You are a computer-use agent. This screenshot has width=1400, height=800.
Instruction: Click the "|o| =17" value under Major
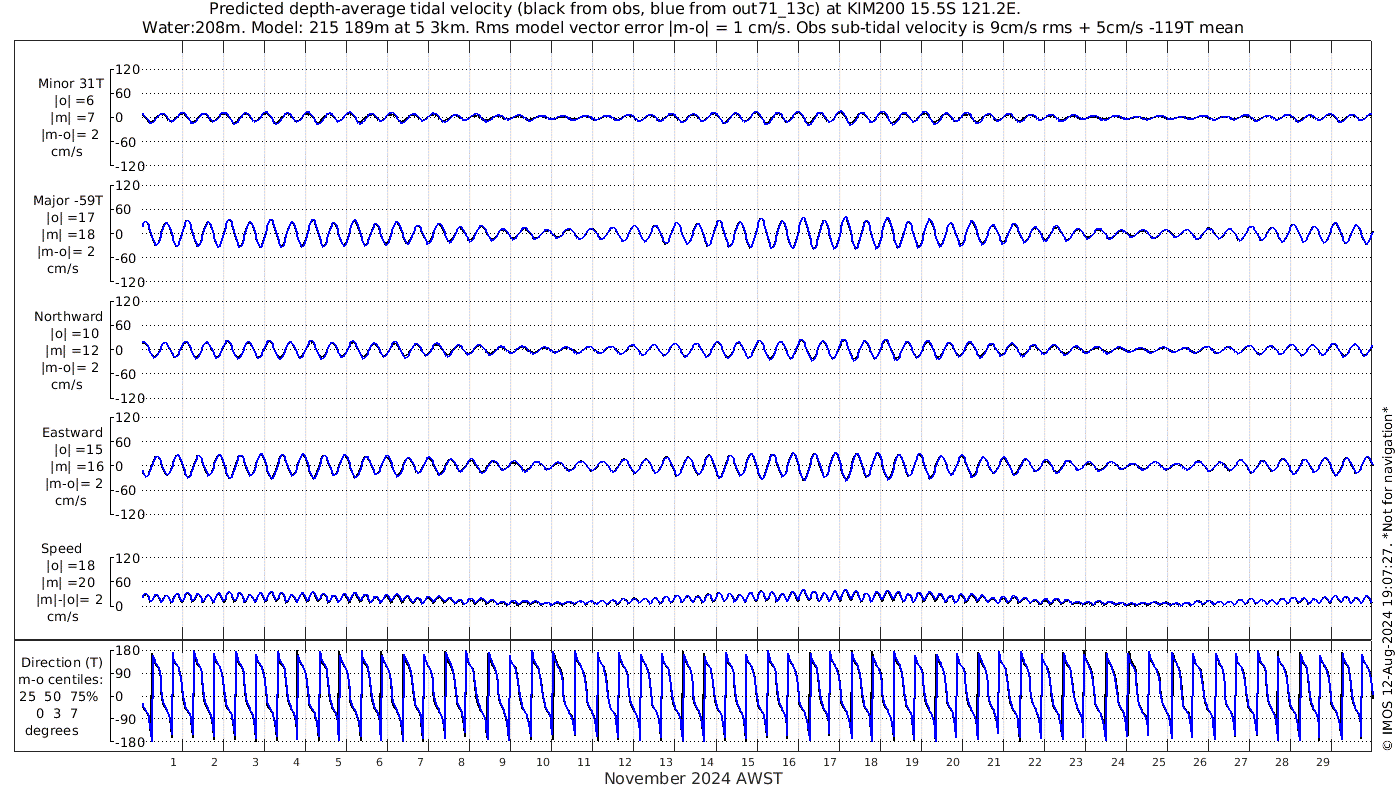click(71, 217)
